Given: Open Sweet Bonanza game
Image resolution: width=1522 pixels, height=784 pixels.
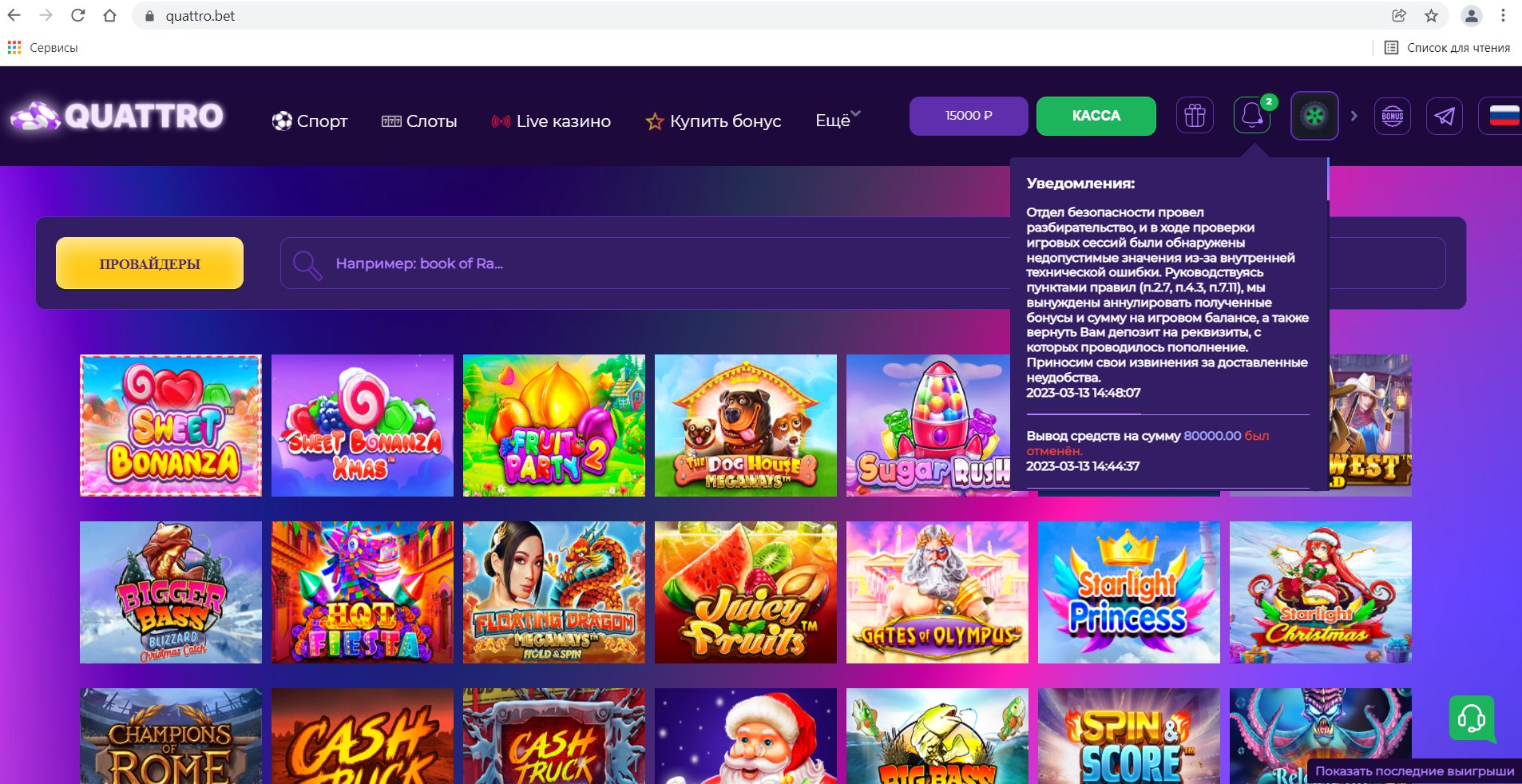Looking at the screenshot, I should [171, 426].
